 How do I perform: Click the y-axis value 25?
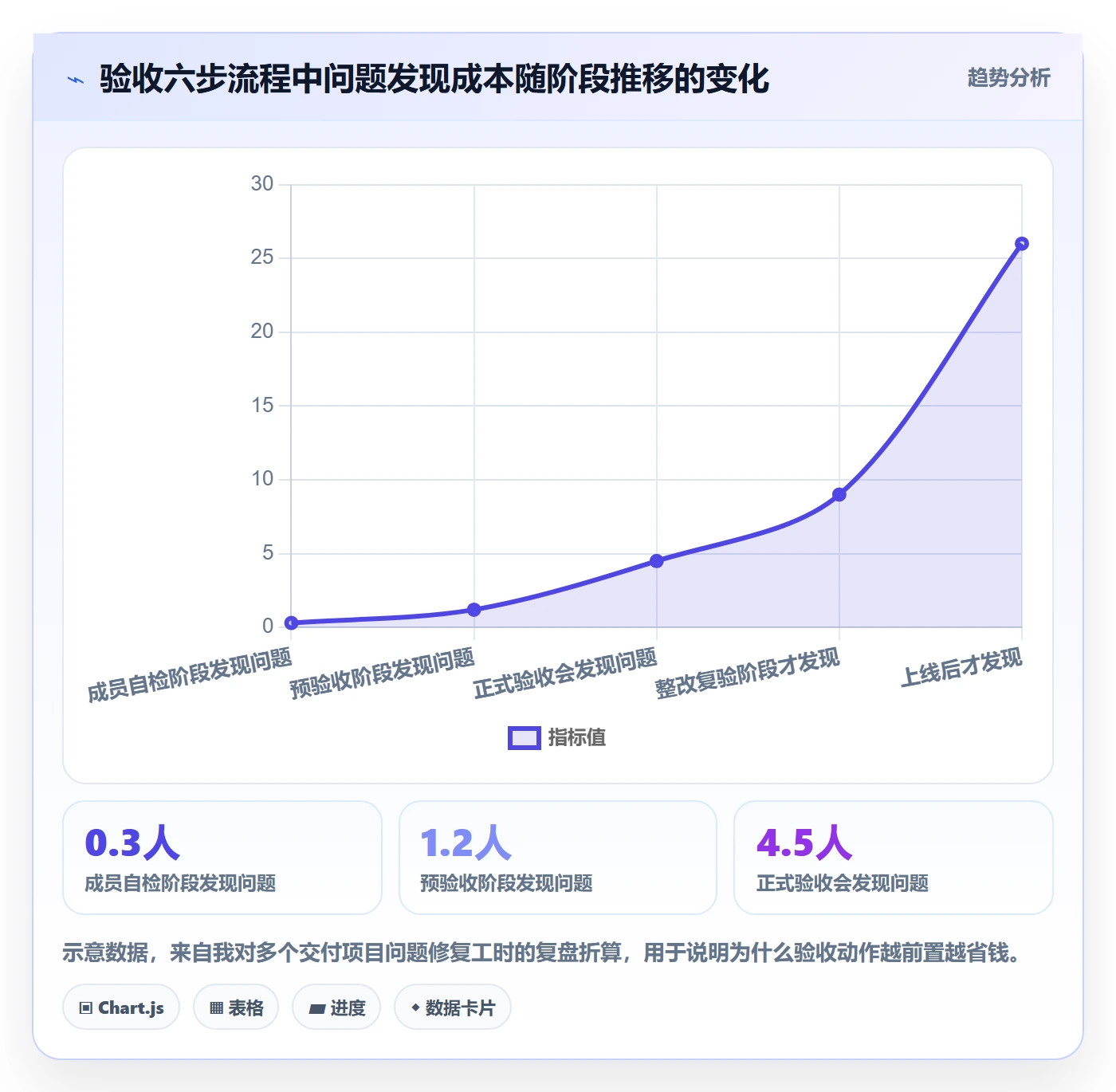click(262, 257)
